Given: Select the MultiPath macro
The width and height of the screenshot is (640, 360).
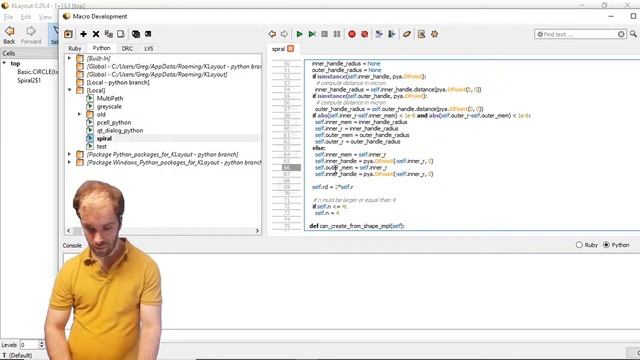Looking at the screenshot, I should 110,98.
